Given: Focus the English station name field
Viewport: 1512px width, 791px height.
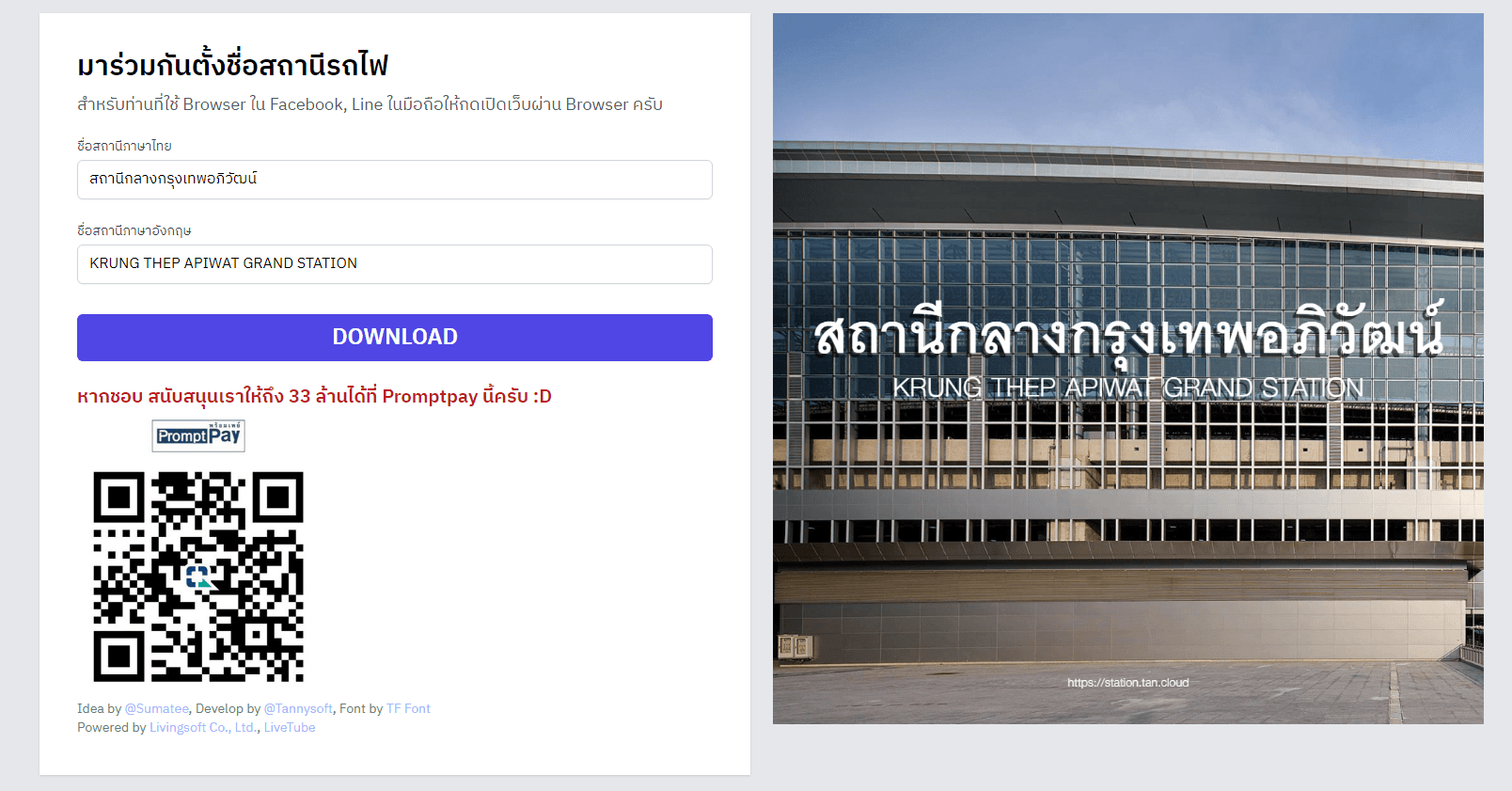Looking at the screenshot, I should click(x=395, y=264).
